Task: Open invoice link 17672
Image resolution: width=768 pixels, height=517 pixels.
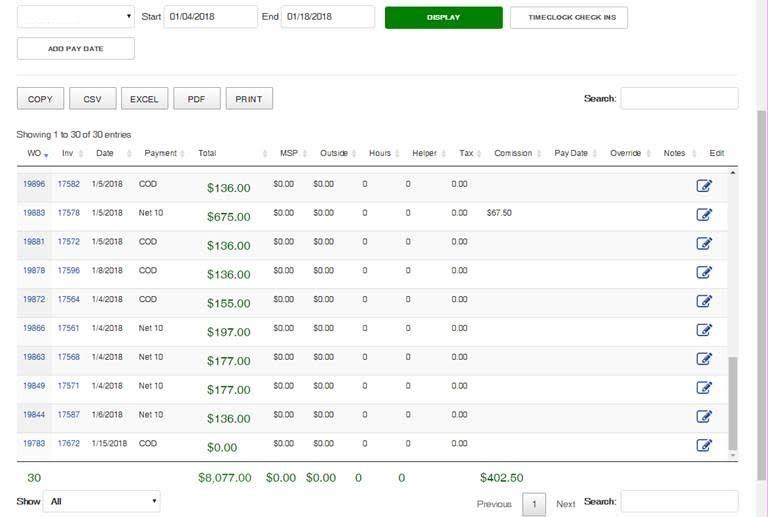Action: (x=69, y=444)
